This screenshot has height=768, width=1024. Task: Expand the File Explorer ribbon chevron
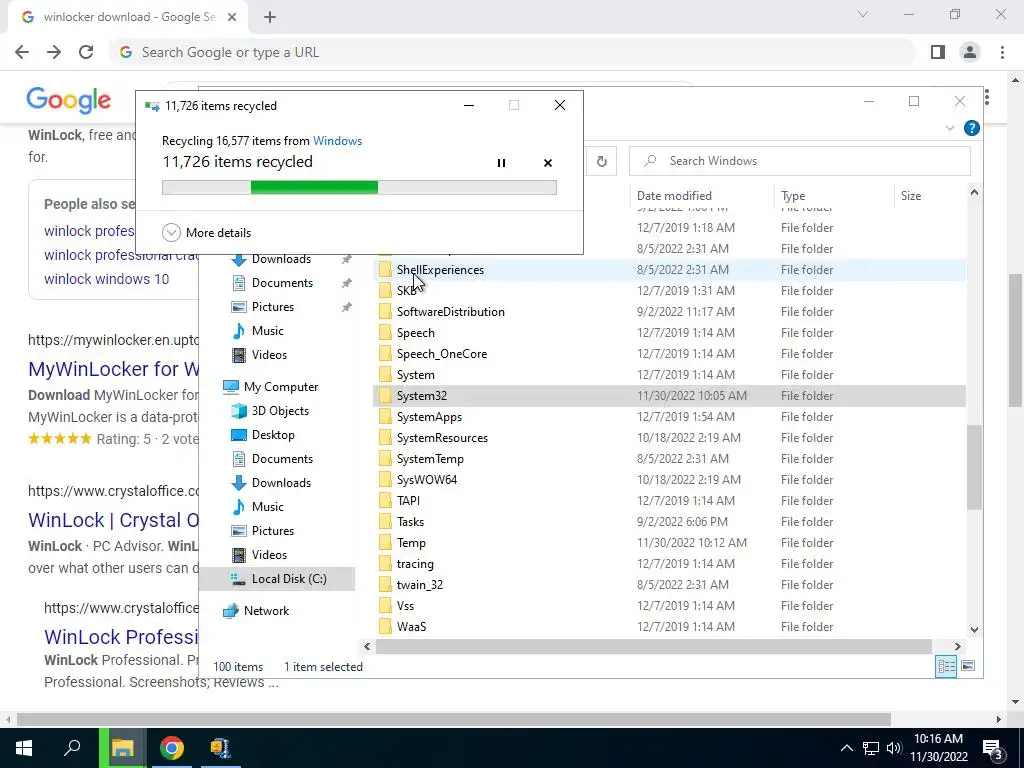click(x=950, y=128)
